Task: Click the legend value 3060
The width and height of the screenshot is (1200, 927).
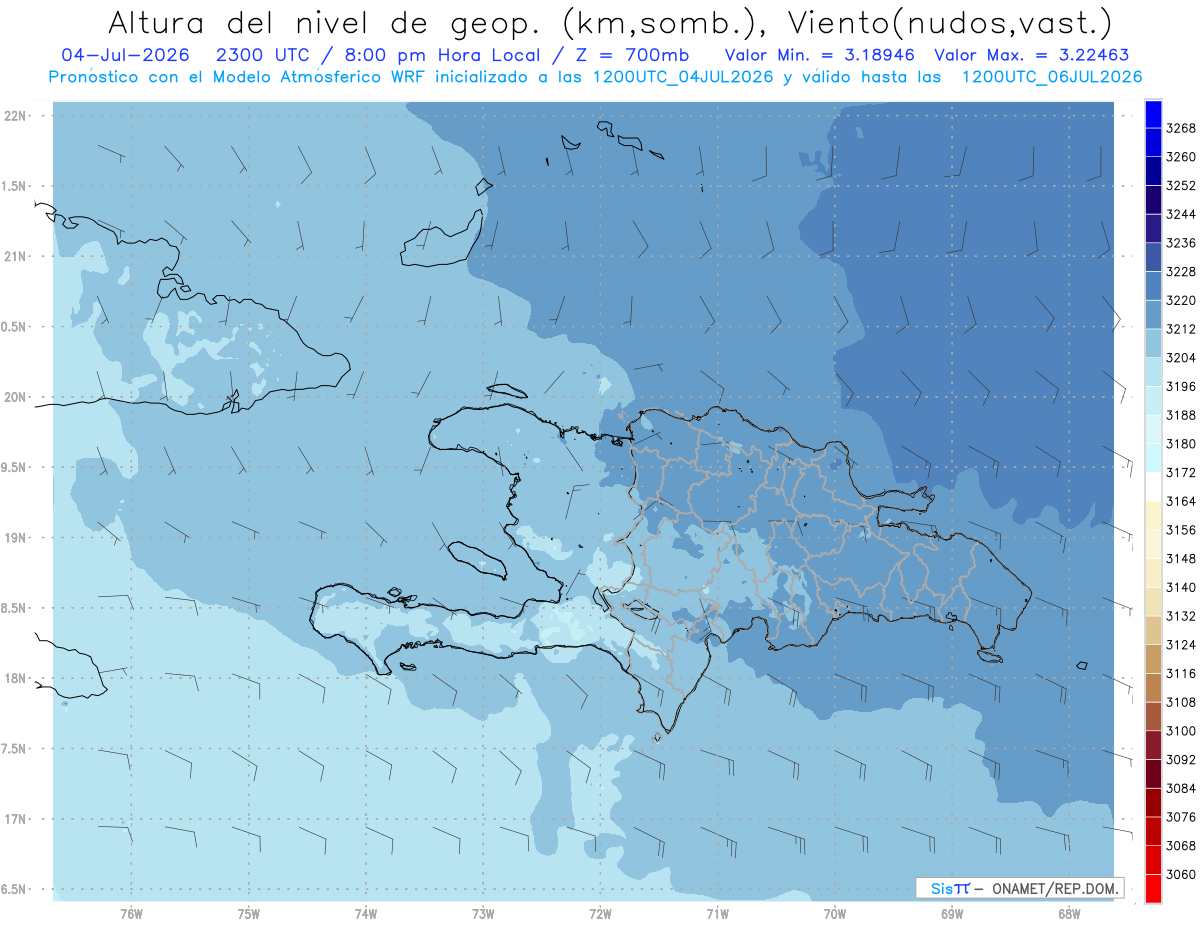Action: [1180, 874]
